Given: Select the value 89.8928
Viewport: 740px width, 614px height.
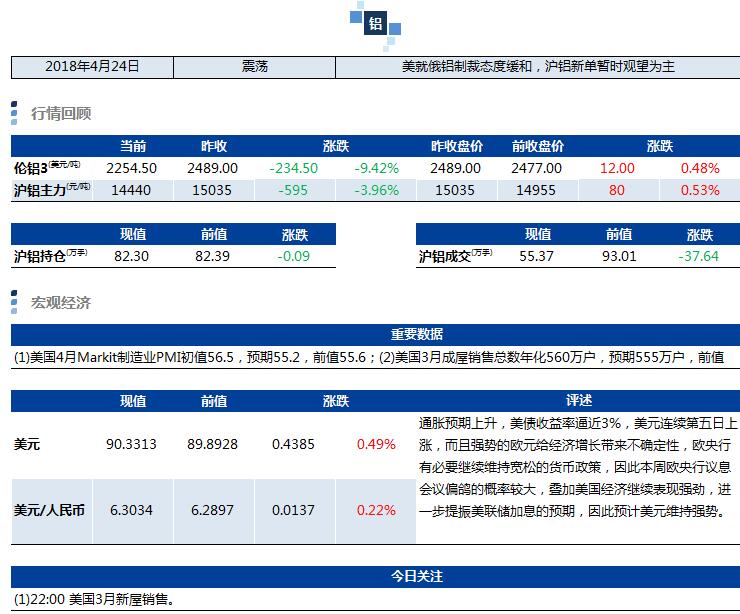Looking at the screenshot, I should 212,444.
